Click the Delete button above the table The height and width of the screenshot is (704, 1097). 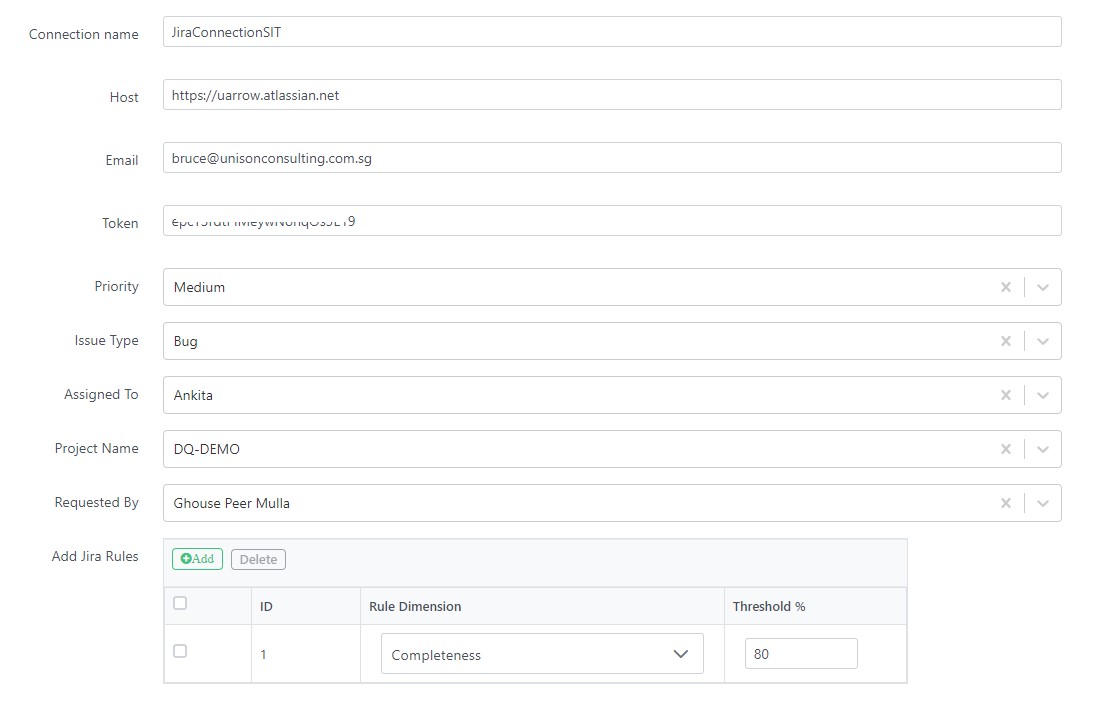click(258, 559)
